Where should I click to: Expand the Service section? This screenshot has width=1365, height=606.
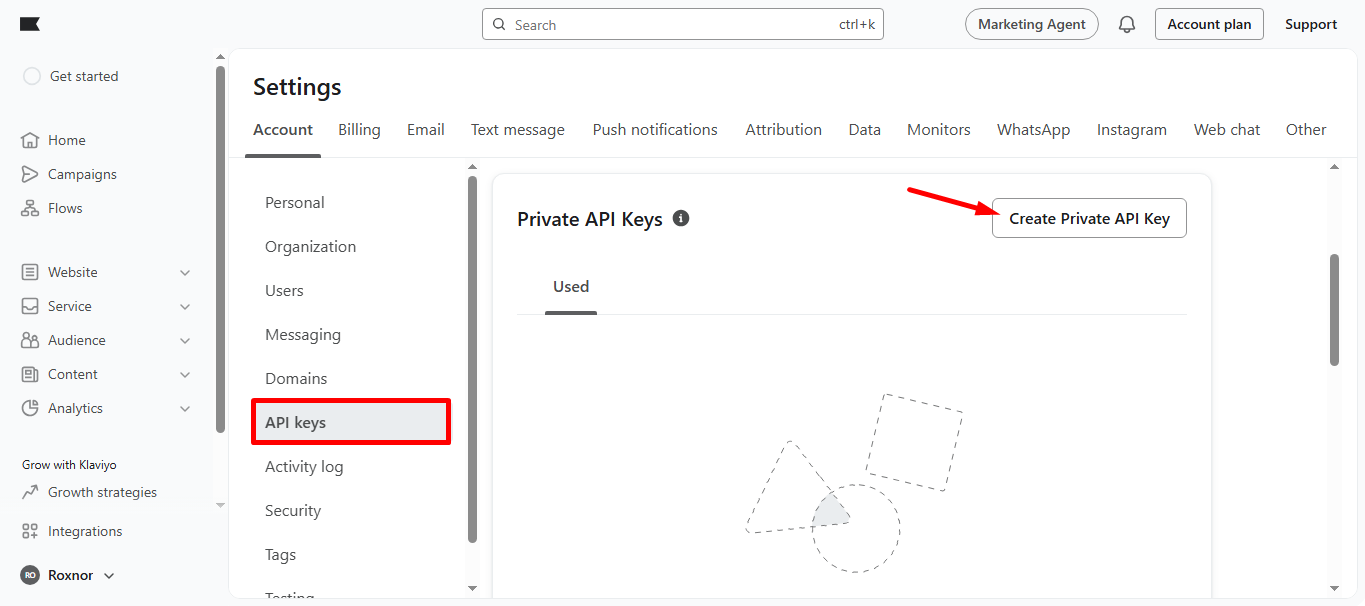[x=184, y=306]
